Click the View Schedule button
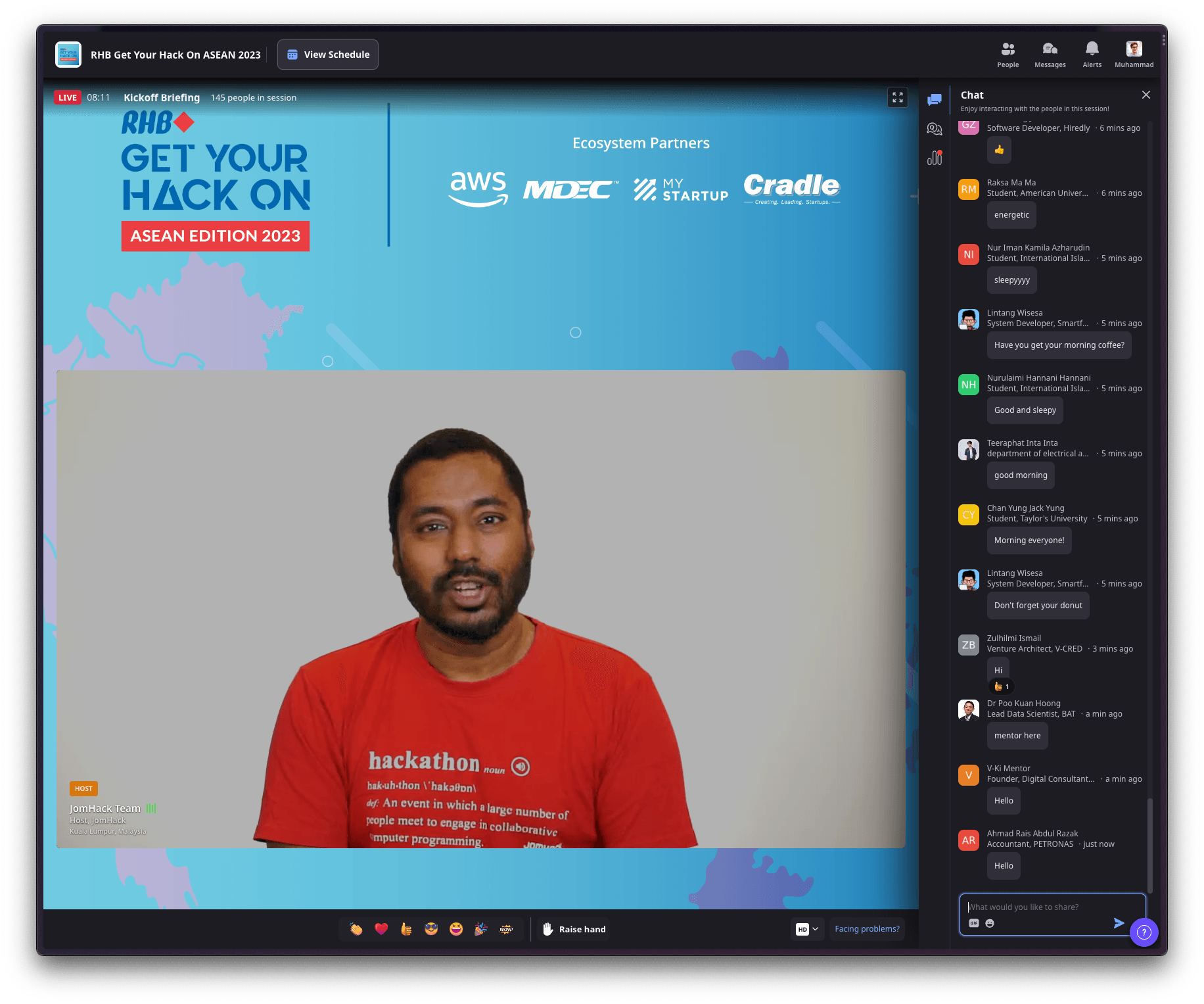Image resolution: width=1204 pixels, height=1004 pixels. 328,55
